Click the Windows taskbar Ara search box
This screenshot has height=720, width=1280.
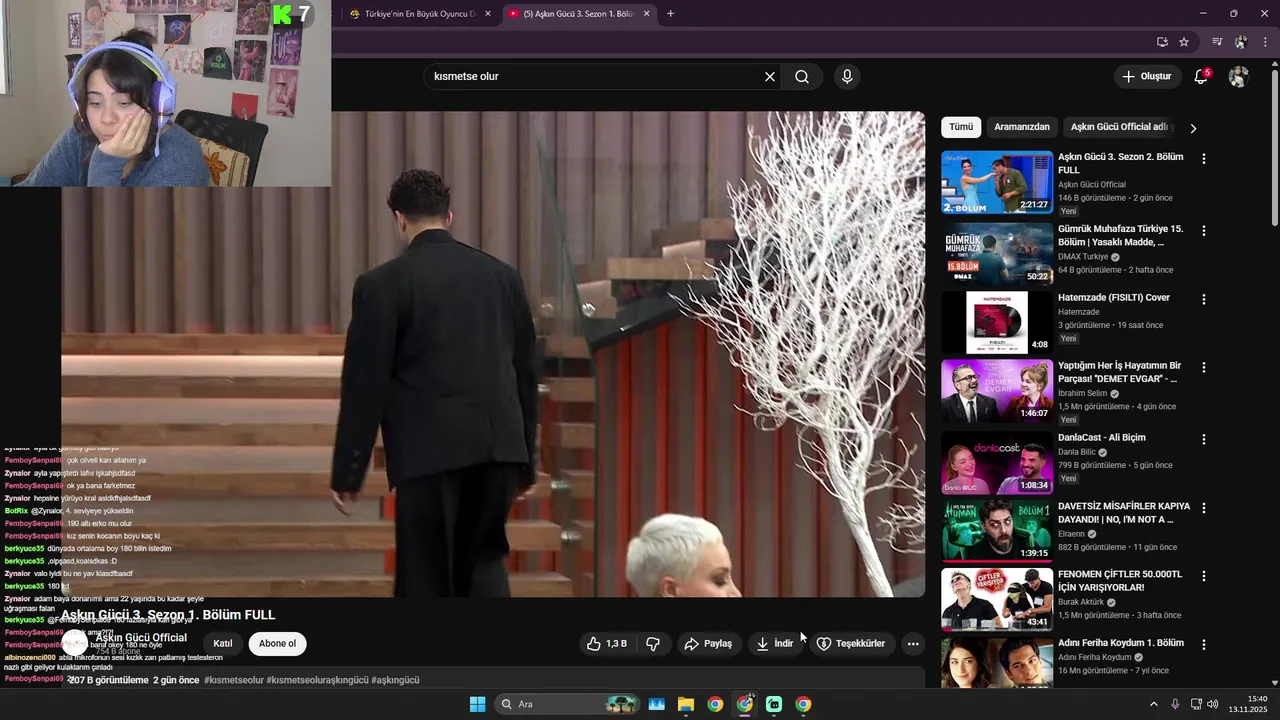point(568,704)
